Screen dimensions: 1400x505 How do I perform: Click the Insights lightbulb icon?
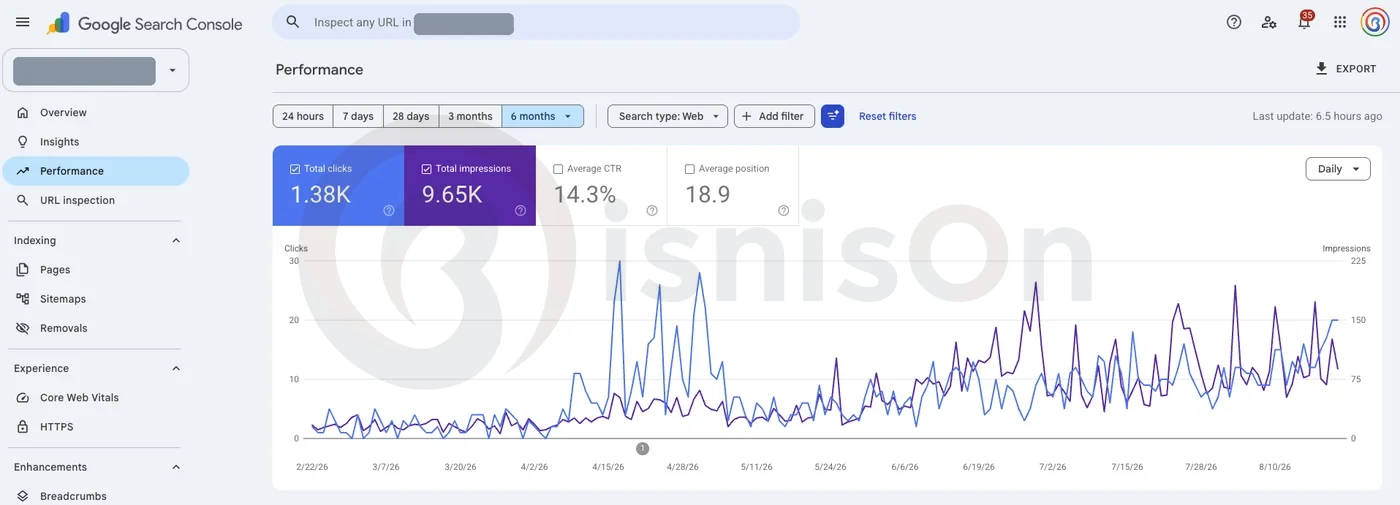(x=23, y=142)
